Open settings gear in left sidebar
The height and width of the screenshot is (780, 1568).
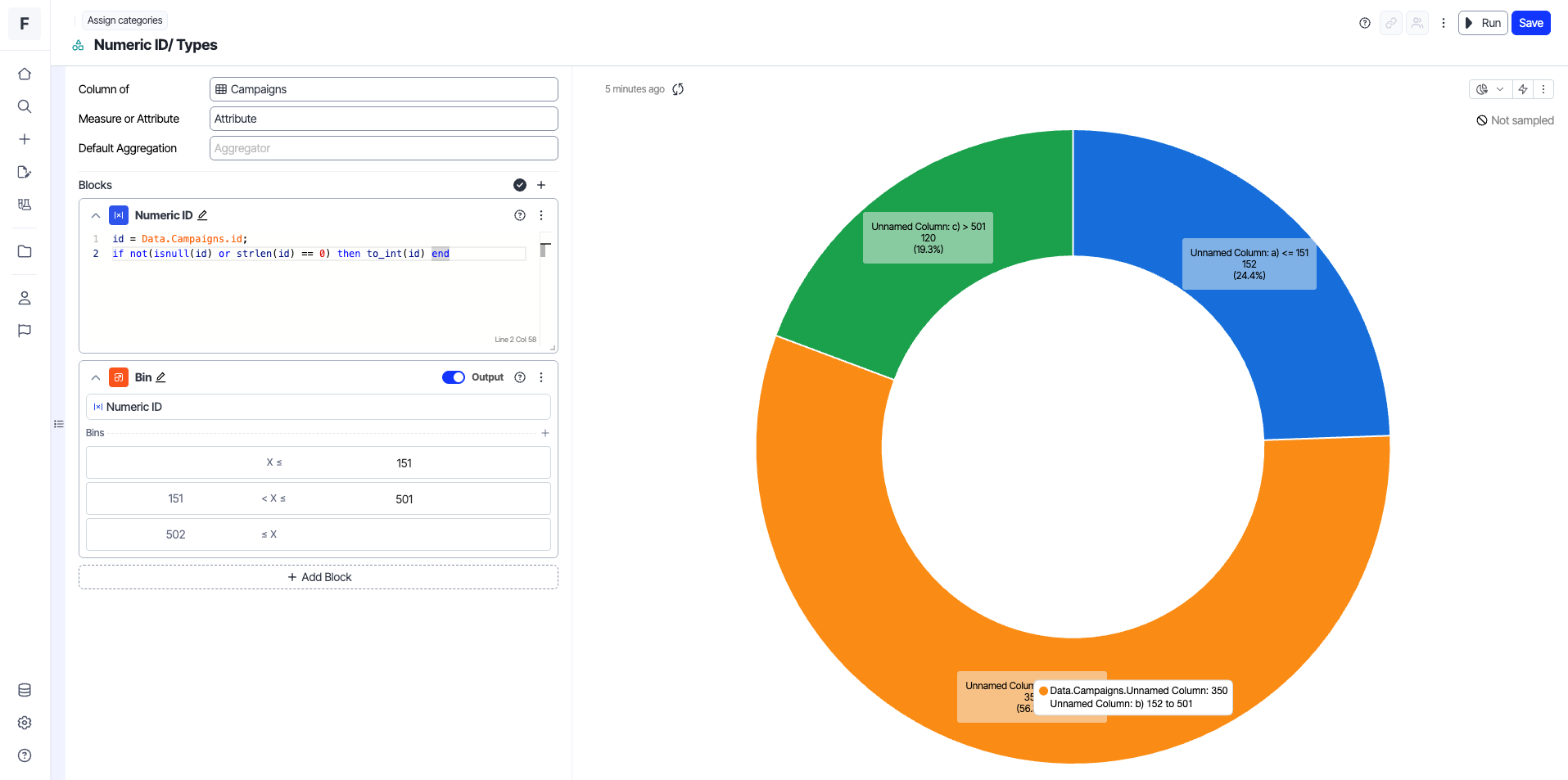point(25,723)
